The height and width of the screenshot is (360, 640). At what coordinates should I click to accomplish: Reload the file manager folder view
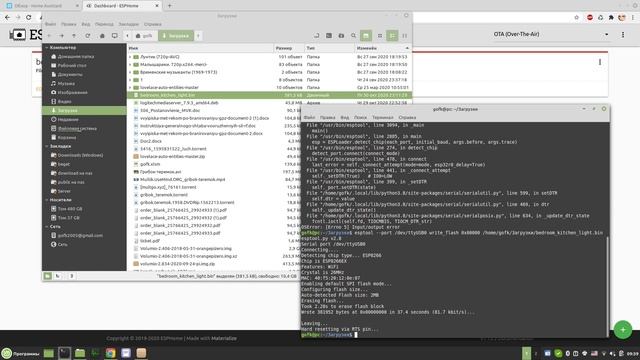(x=87, y=36)
